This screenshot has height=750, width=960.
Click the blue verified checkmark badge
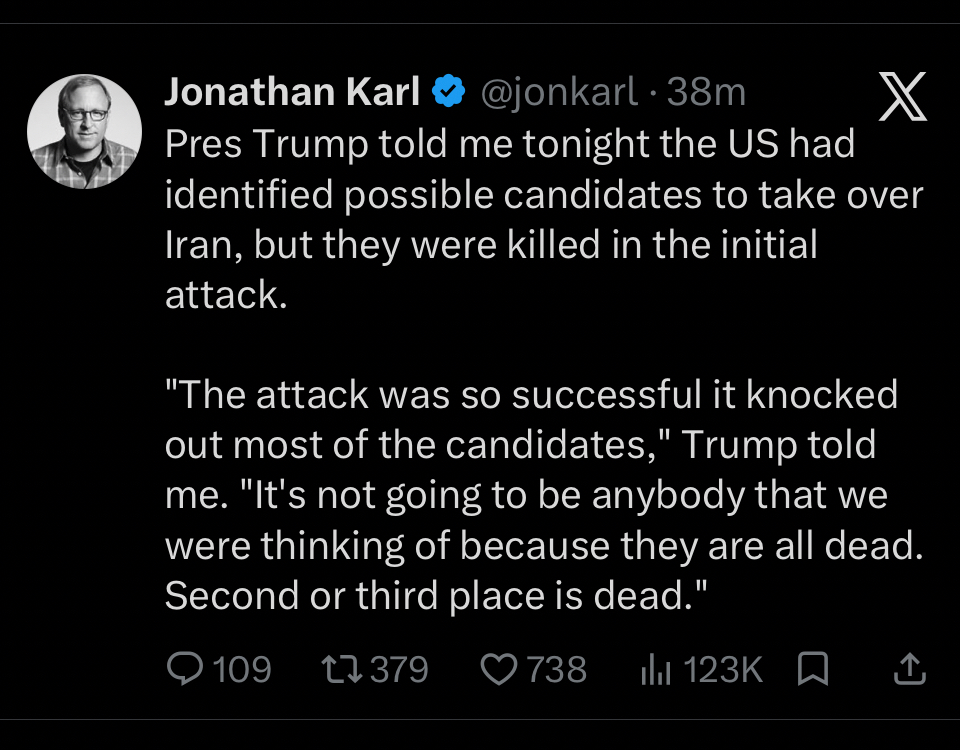tap(448, 92)
